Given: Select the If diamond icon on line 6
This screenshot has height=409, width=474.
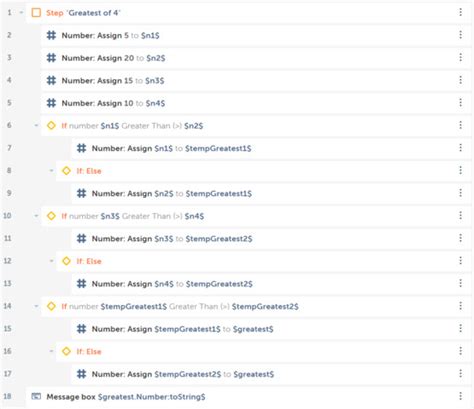Looking at the screenshot, I should tap(51, 126).
